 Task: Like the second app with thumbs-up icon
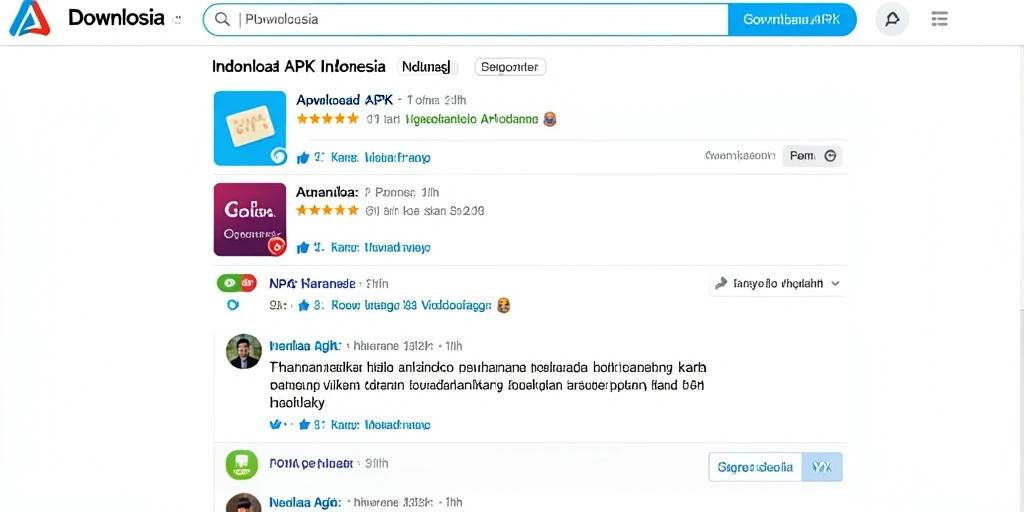tap(302, 248)
